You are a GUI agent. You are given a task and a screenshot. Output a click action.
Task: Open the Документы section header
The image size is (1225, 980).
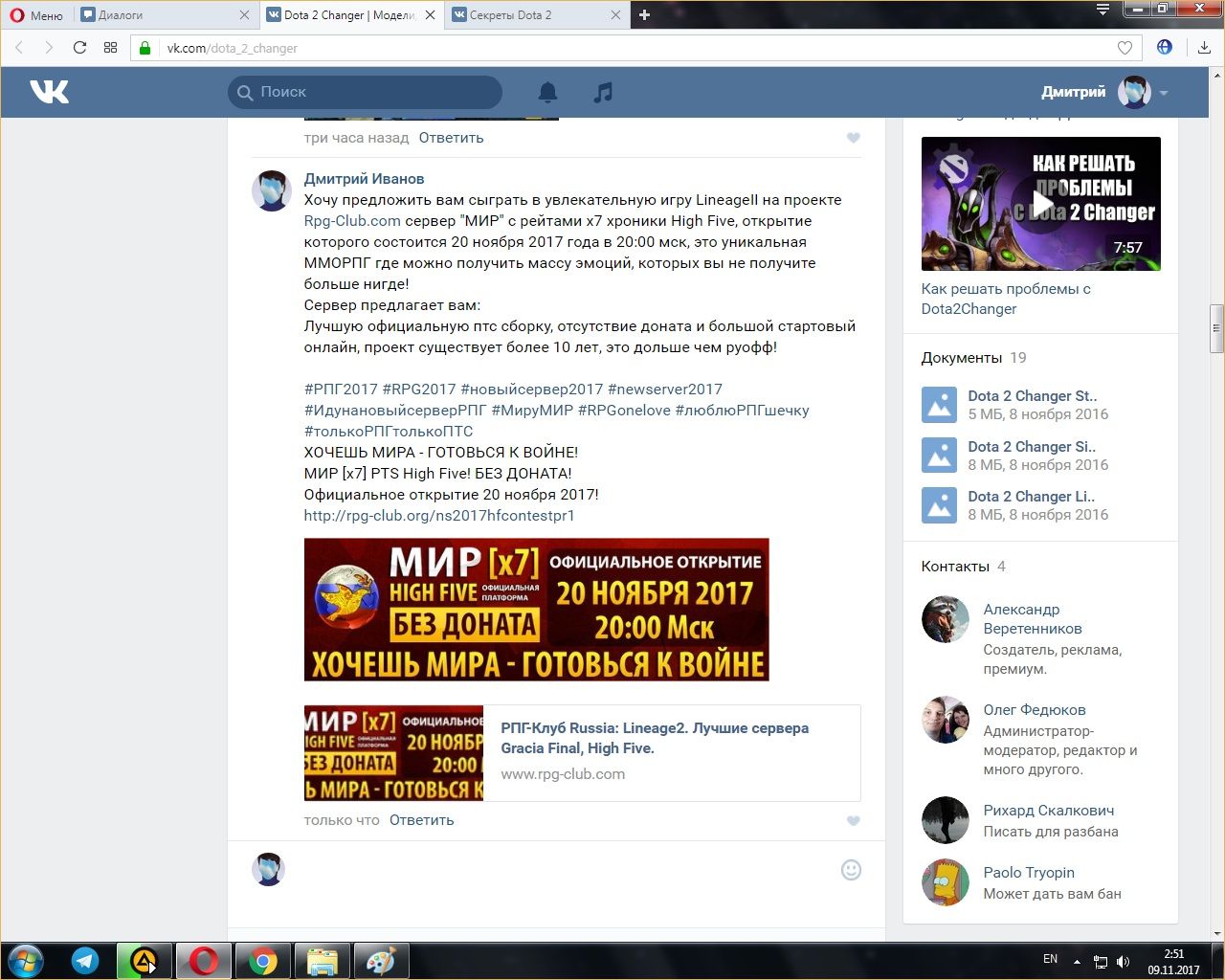click(962, 358)
